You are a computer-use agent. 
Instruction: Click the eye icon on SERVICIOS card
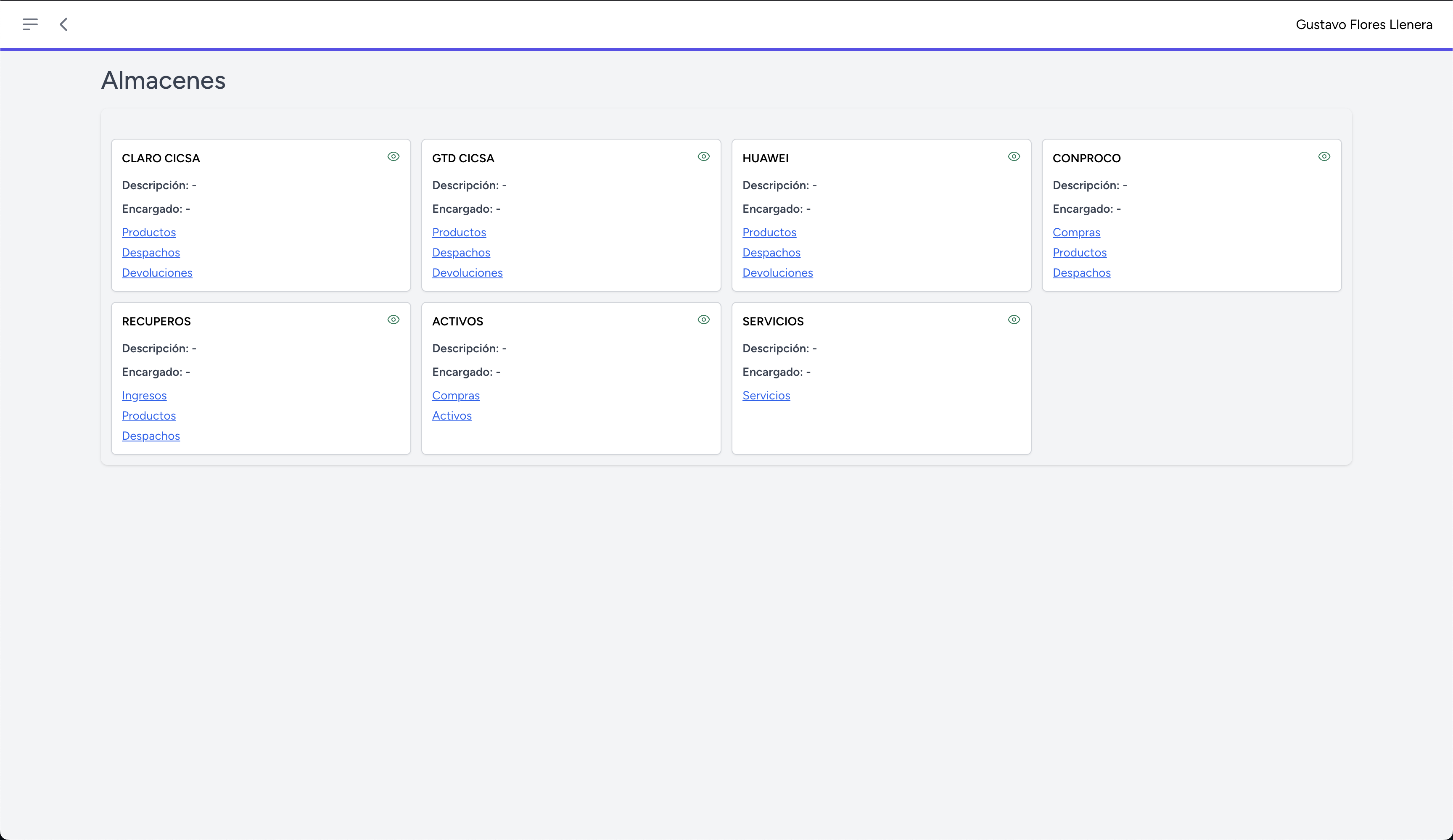(1014, 320)
